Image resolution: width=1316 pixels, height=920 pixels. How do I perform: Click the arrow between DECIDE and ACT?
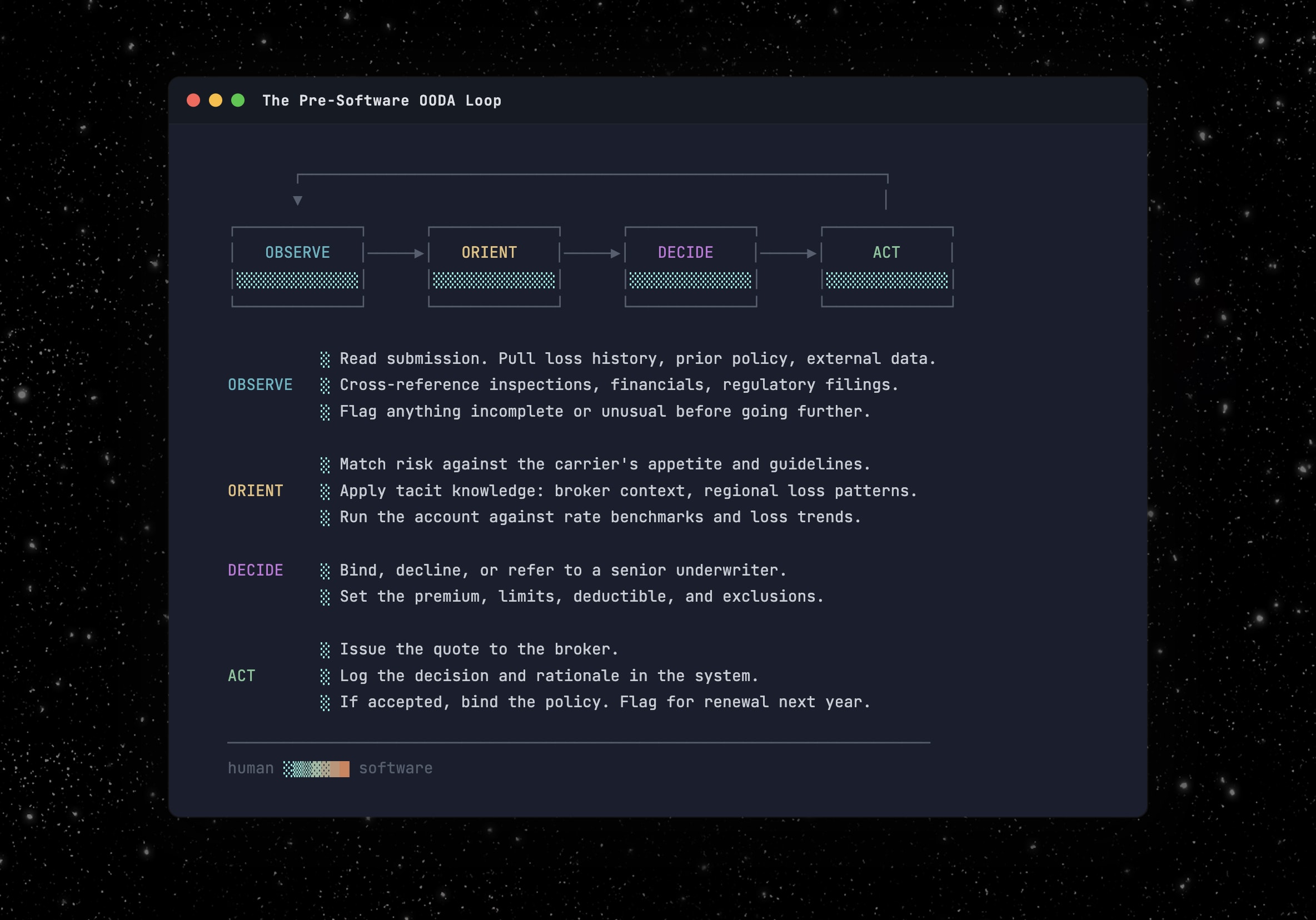pos(788,253)
